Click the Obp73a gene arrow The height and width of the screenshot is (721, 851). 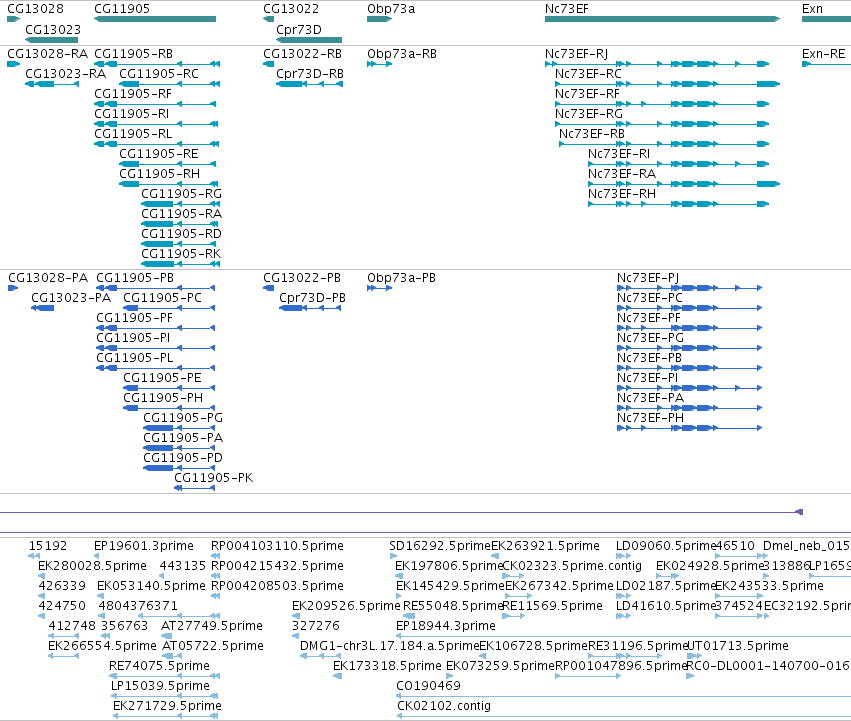[379, 19]
